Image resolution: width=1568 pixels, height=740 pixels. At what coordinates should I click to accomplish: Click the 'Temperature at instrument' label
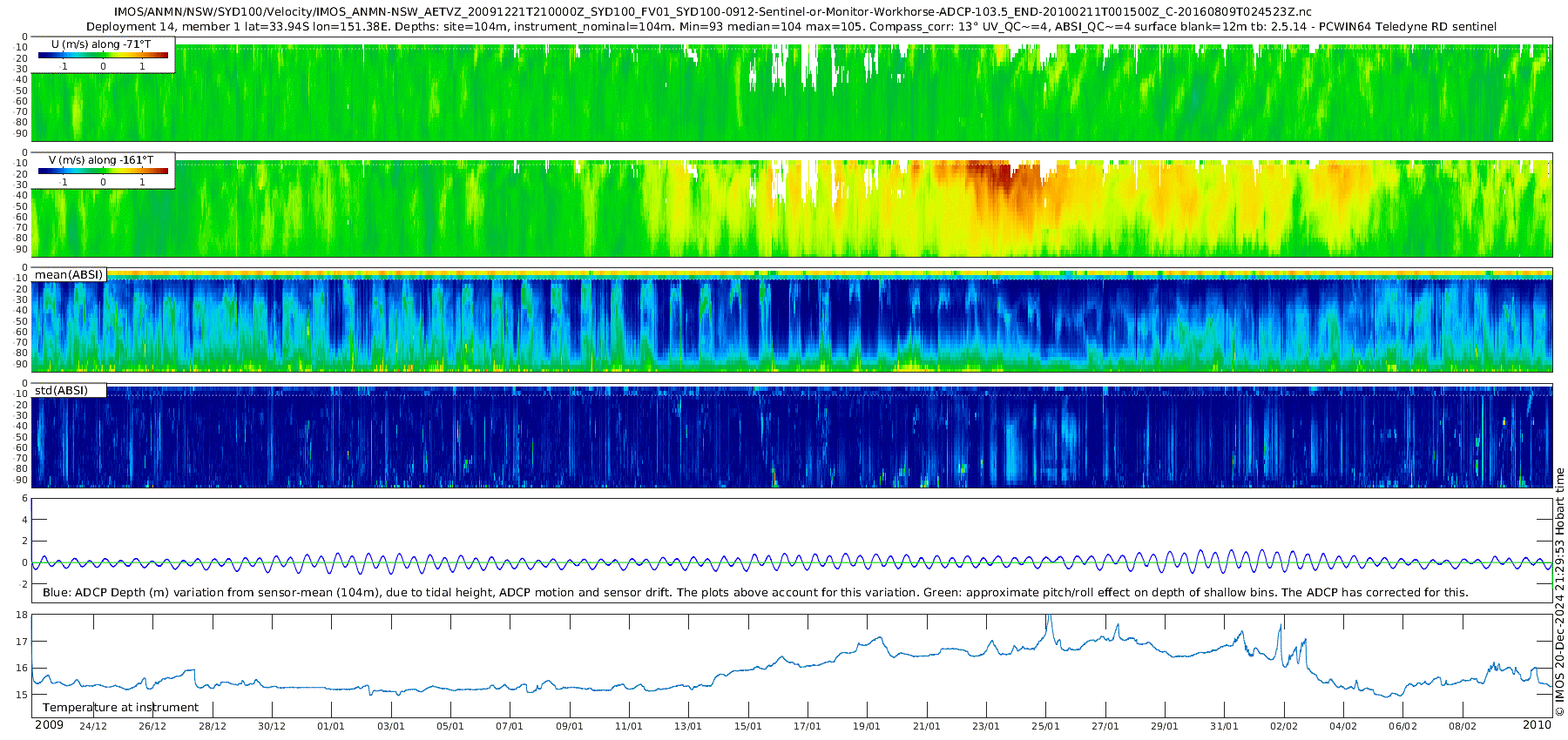click(x=120, y=708)
